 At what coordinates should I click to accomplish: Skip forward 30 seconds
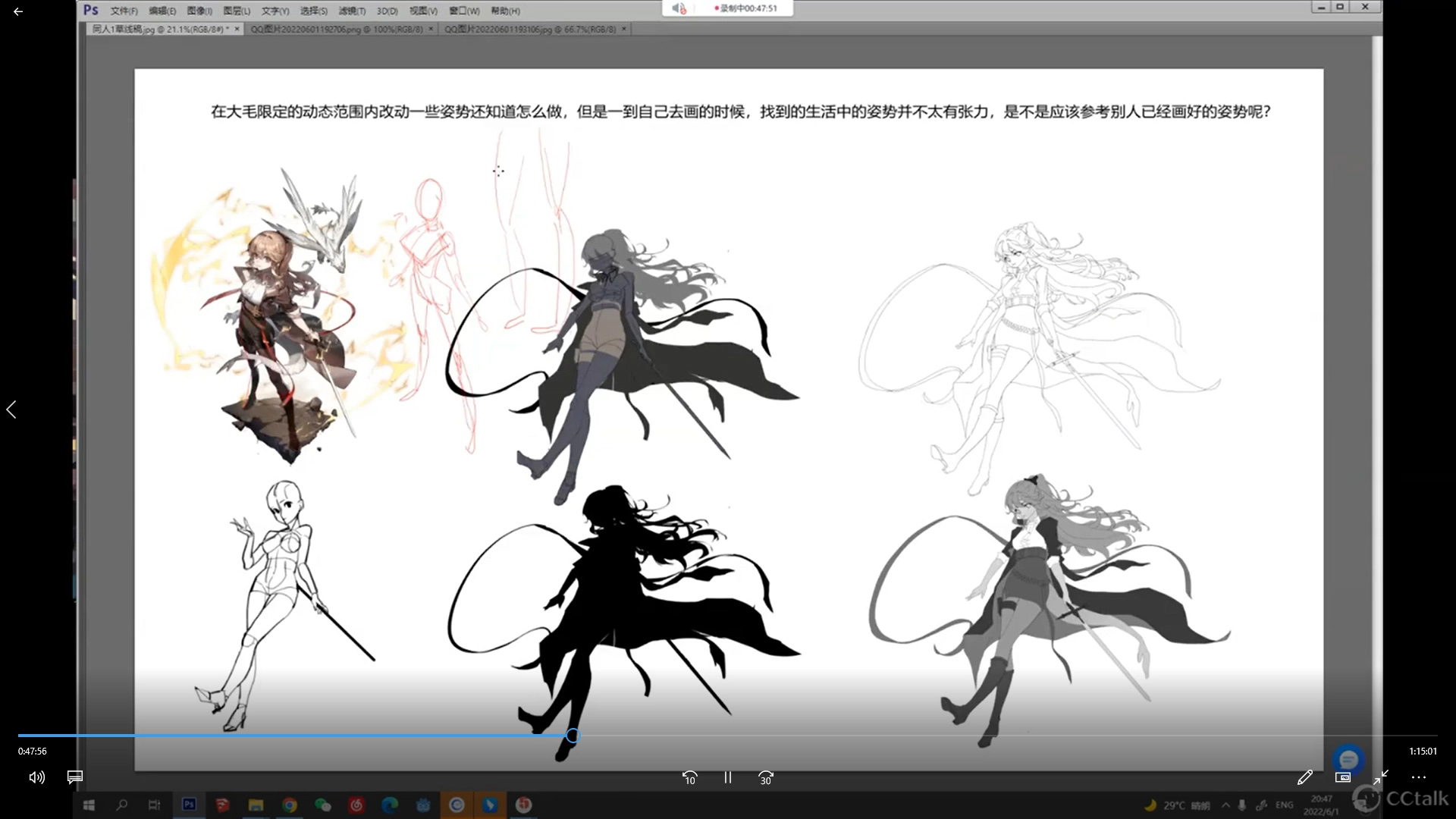765,777
